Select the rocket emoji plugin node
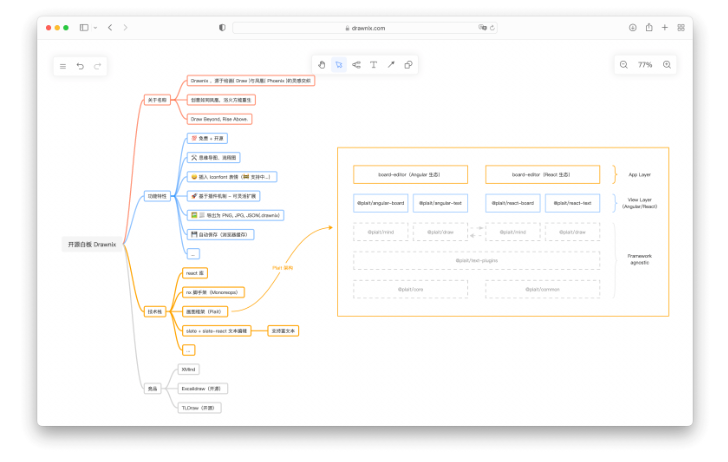The image size is (728, 462). pyautogui.click(x=223, y=196)
